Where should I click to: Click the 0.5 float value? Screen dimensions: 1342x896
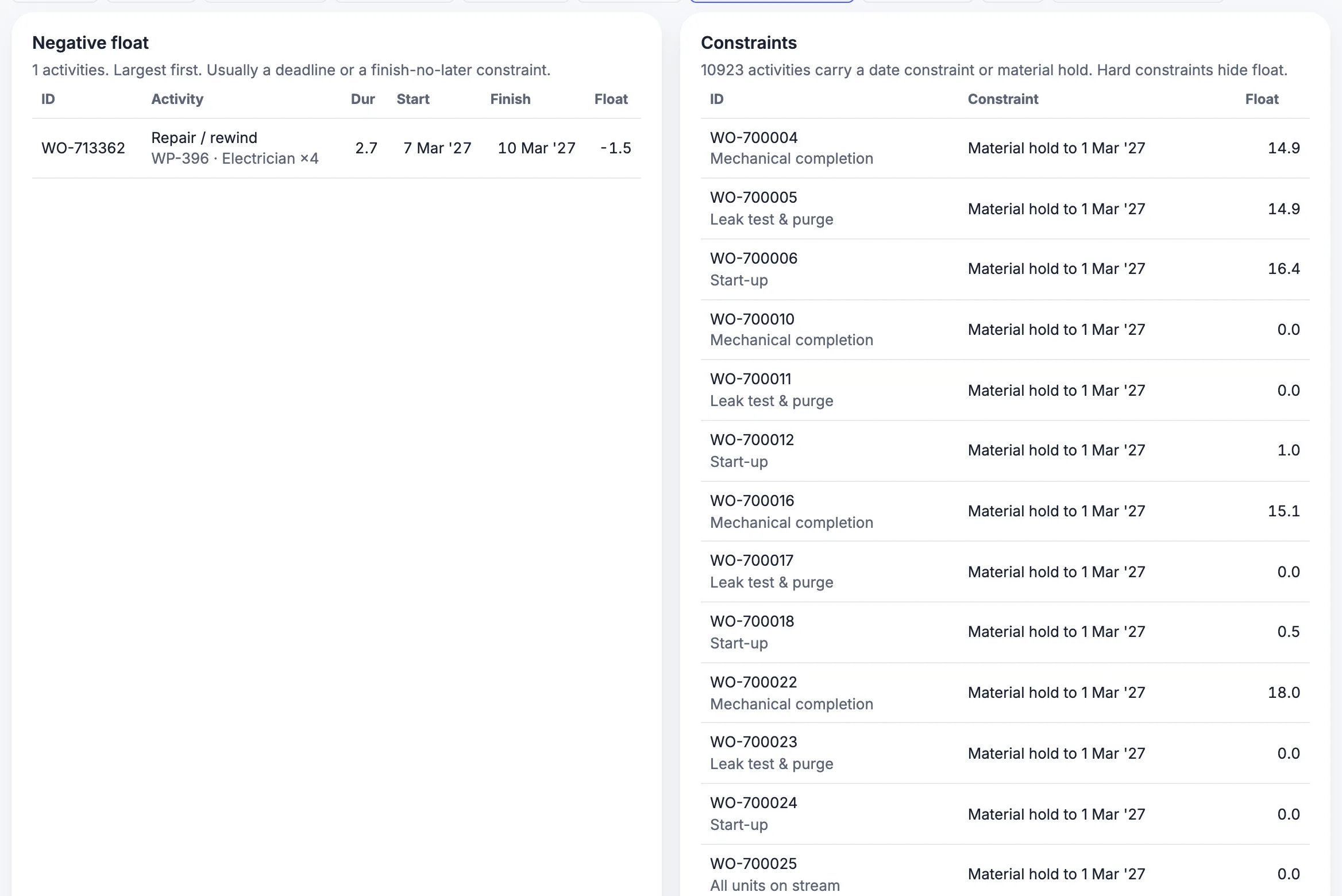tap(1288, 632)
